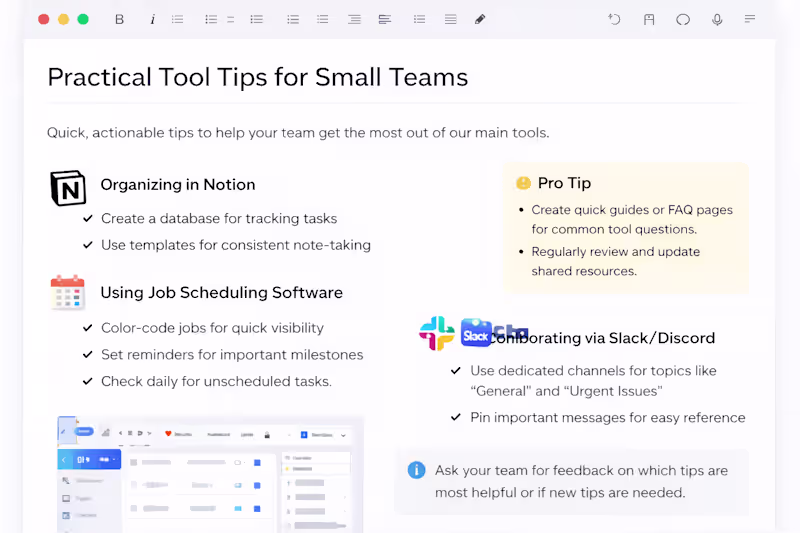
Task: Click the checkmark beside Use dedicated channels
Action: 456,370
